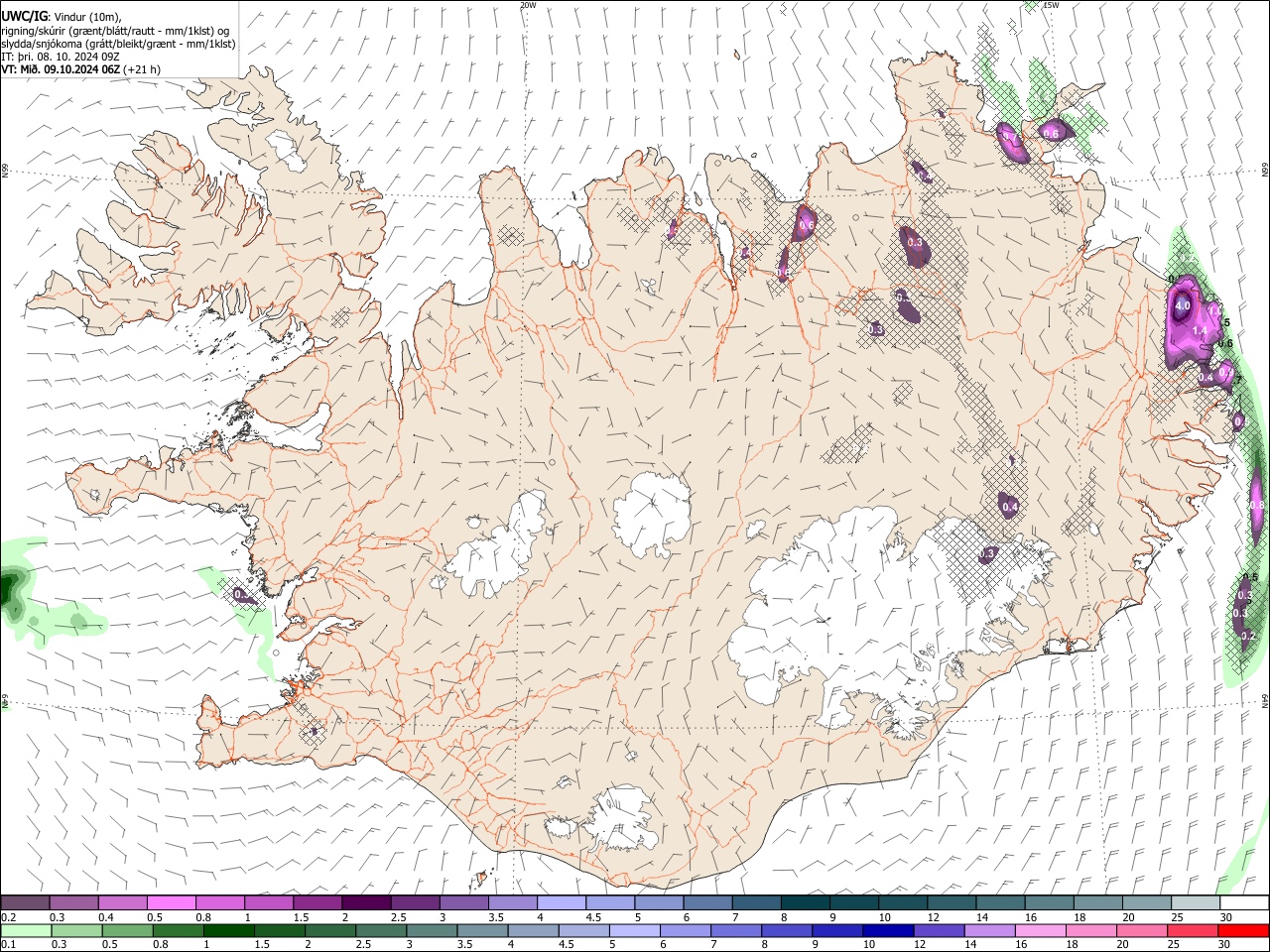Click the '15W' longitude label
Viewport: 1270px width, 952px height.
coord(1052,5)
